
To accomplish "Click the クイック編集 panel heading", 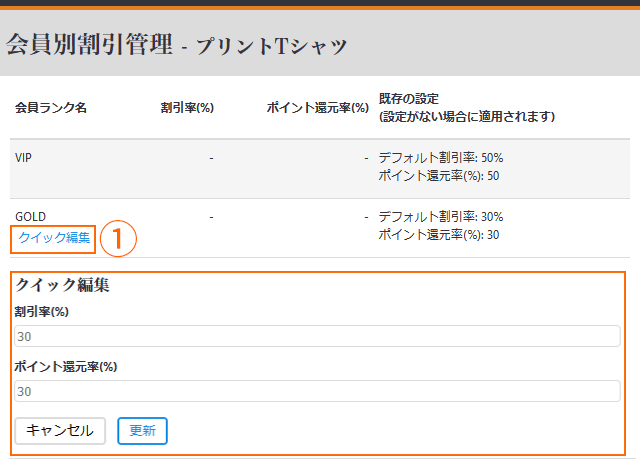I will (63, 285).
